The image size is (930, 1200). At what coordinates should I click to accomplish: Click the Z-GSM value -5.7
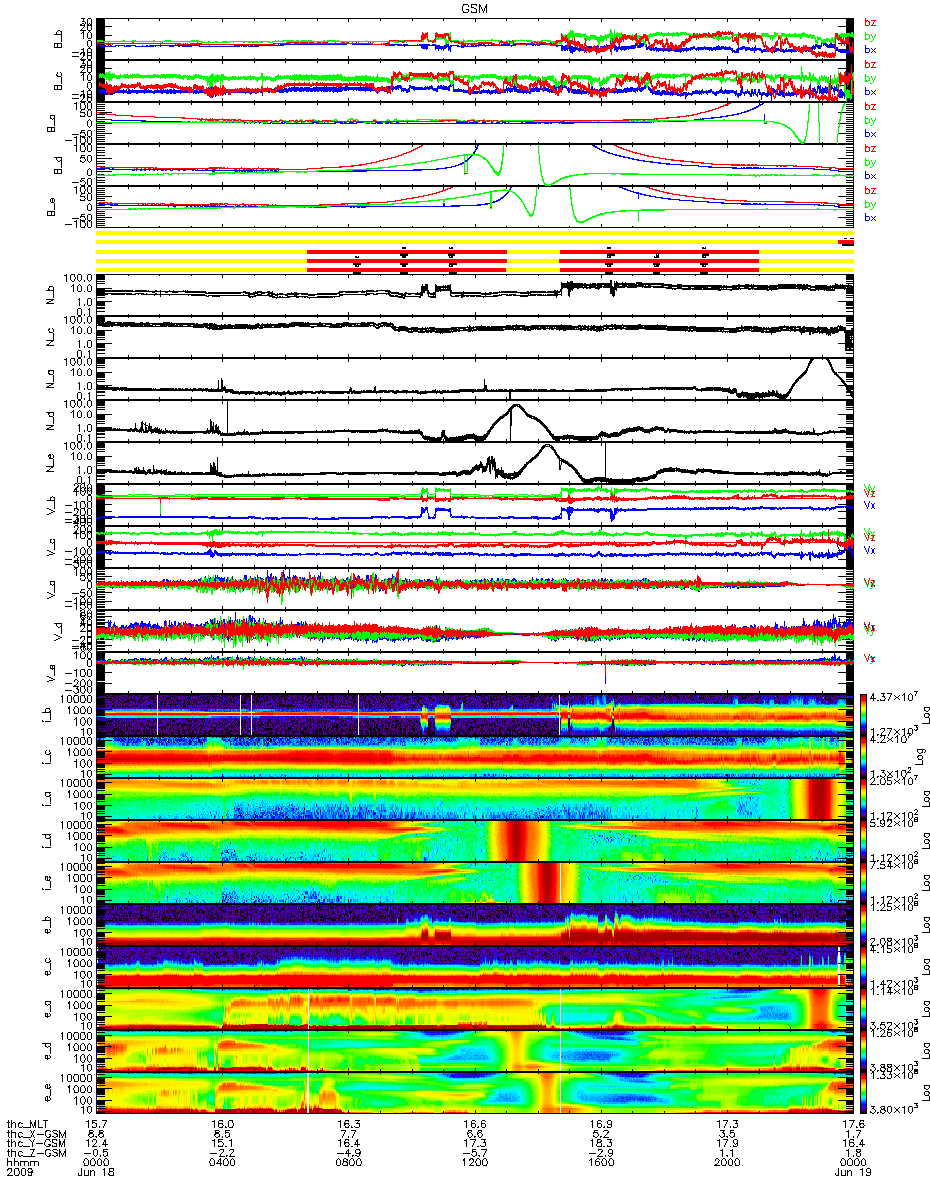point(474,1154)
